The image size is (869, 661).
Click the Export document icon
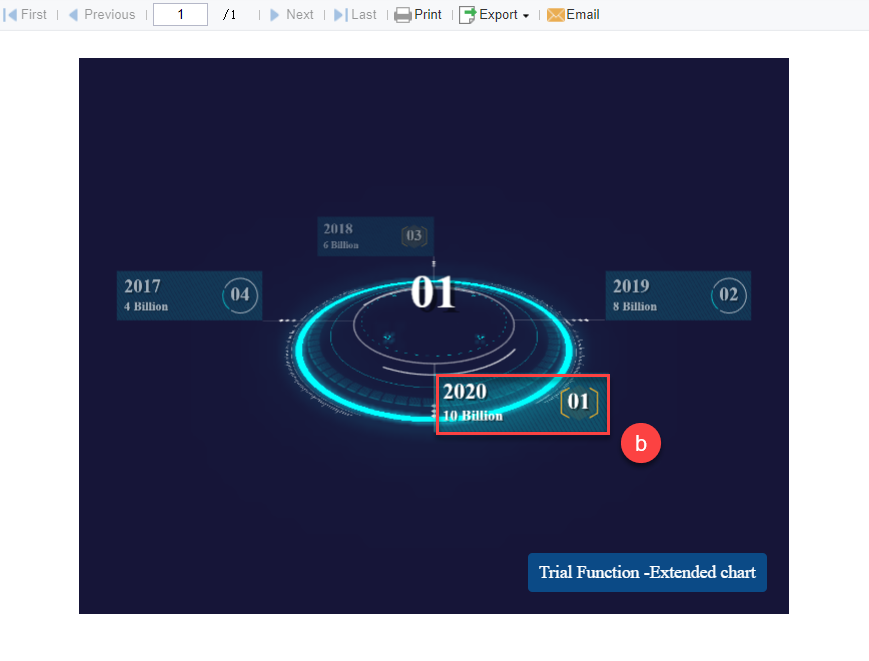(x=467, y=15)
